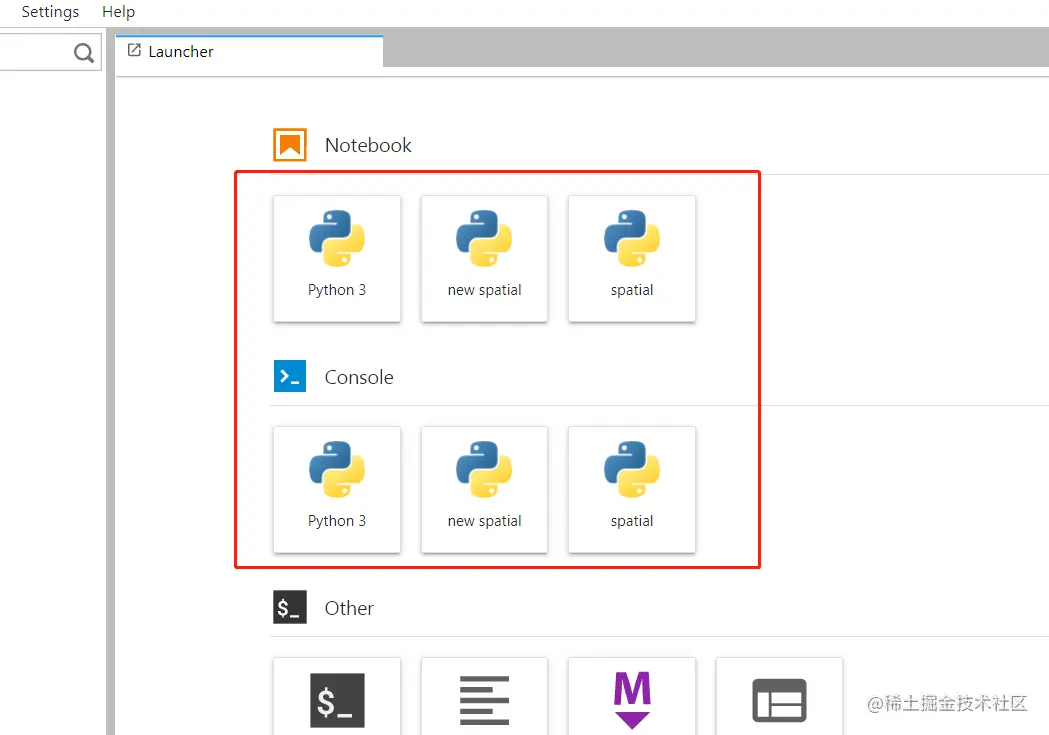1049x735 pixels.
Task: Select the Launcher tab
Action: tap(249, 51)
